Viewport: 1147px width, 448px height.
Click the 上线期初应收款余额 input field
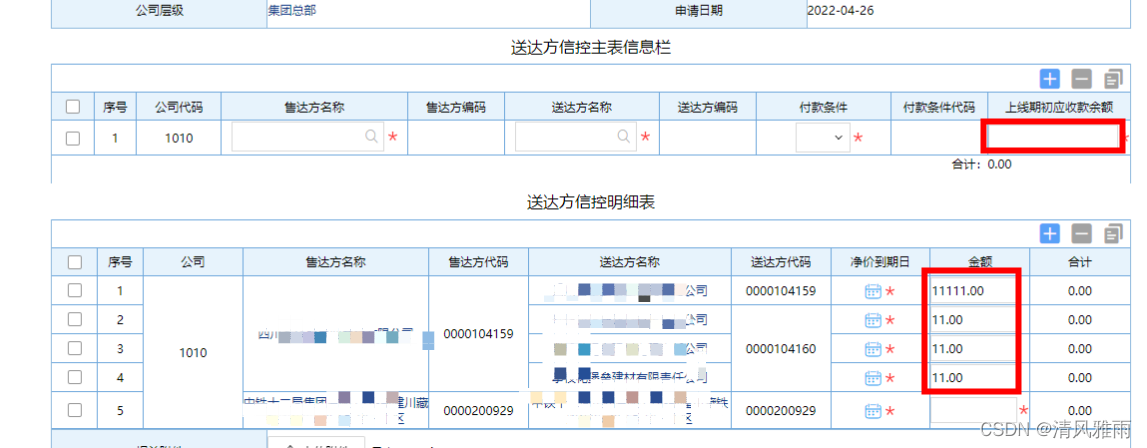[x=1053, y=137]
